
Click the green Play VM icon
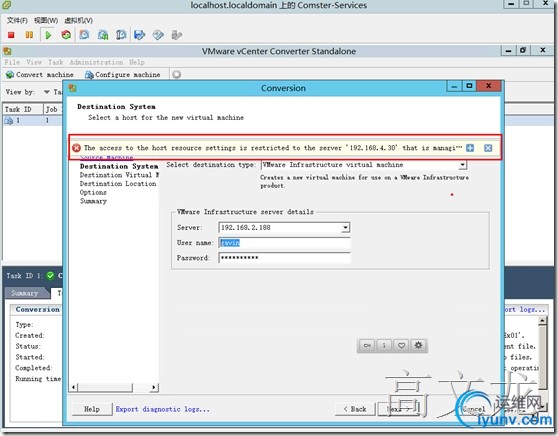tap(48, 35)
